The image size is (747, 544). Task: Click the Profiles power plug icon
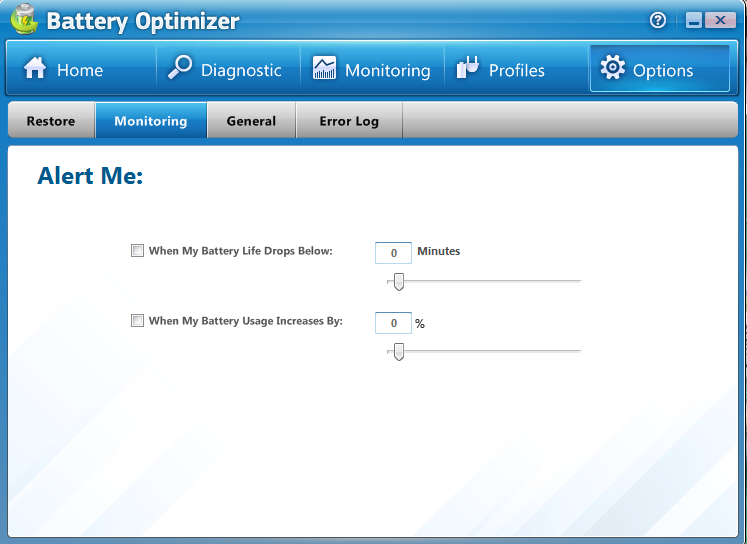(x=467, y=67)
